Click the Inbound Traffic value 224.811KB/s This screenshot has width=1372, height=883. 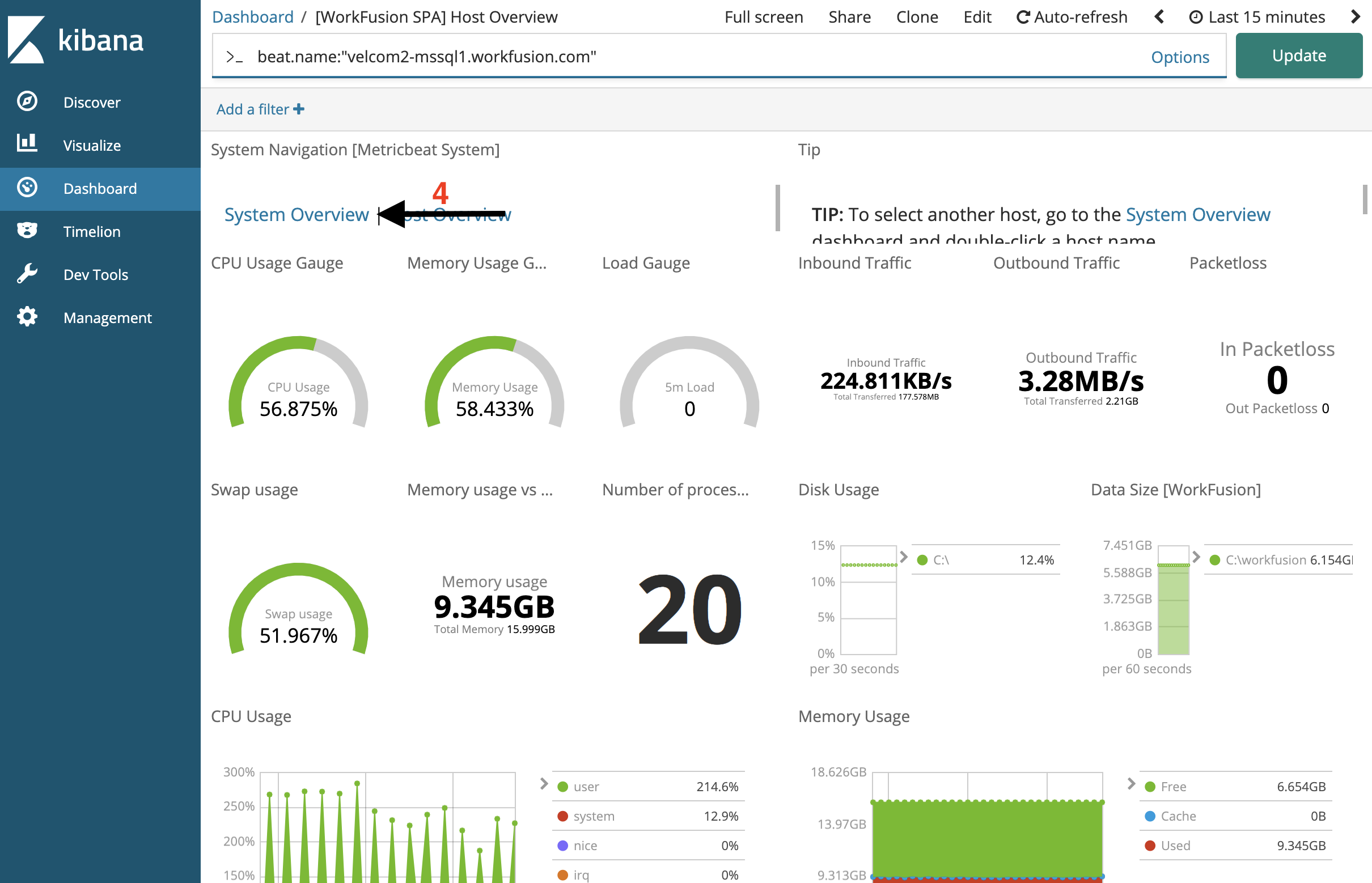[x=886, y=381]
